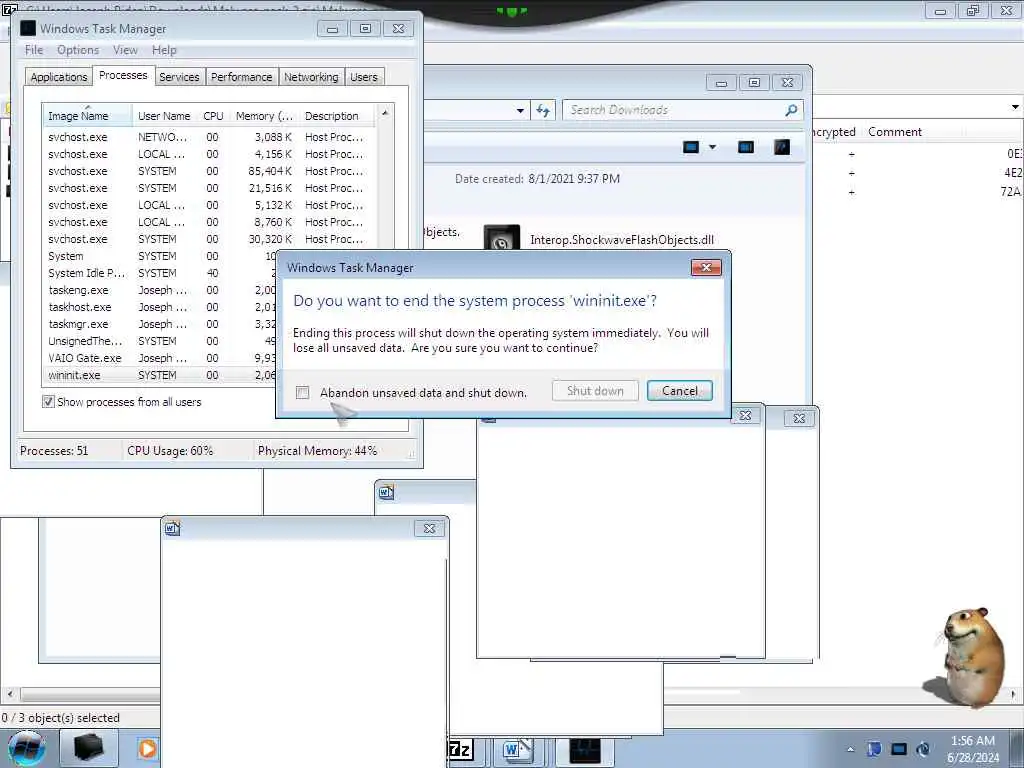Click the flag tray icon in system tray
1024x768 pixels.
874,749
